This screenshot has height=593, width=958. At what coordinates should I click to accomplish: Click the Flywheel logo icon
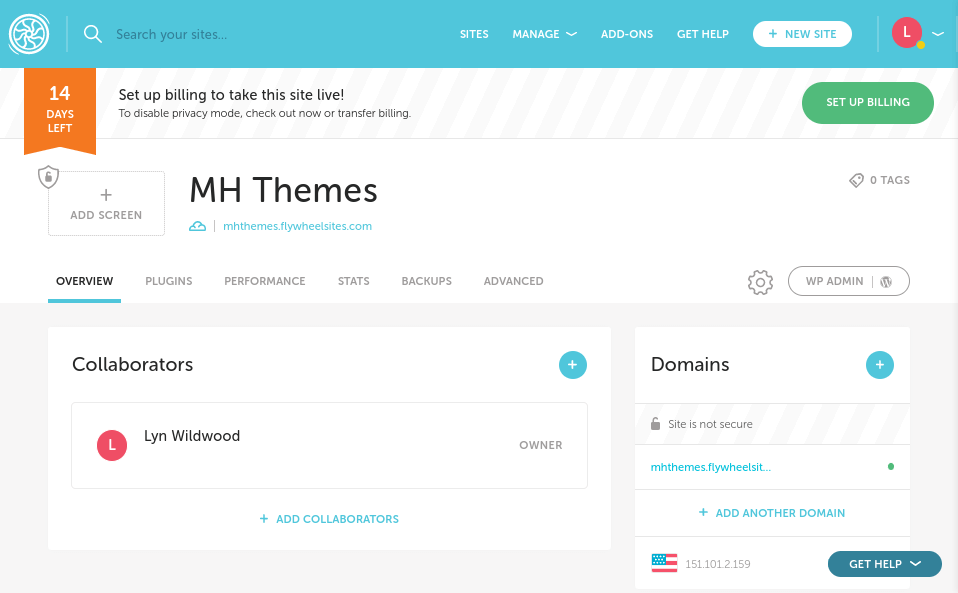click(x=29, y=34)
